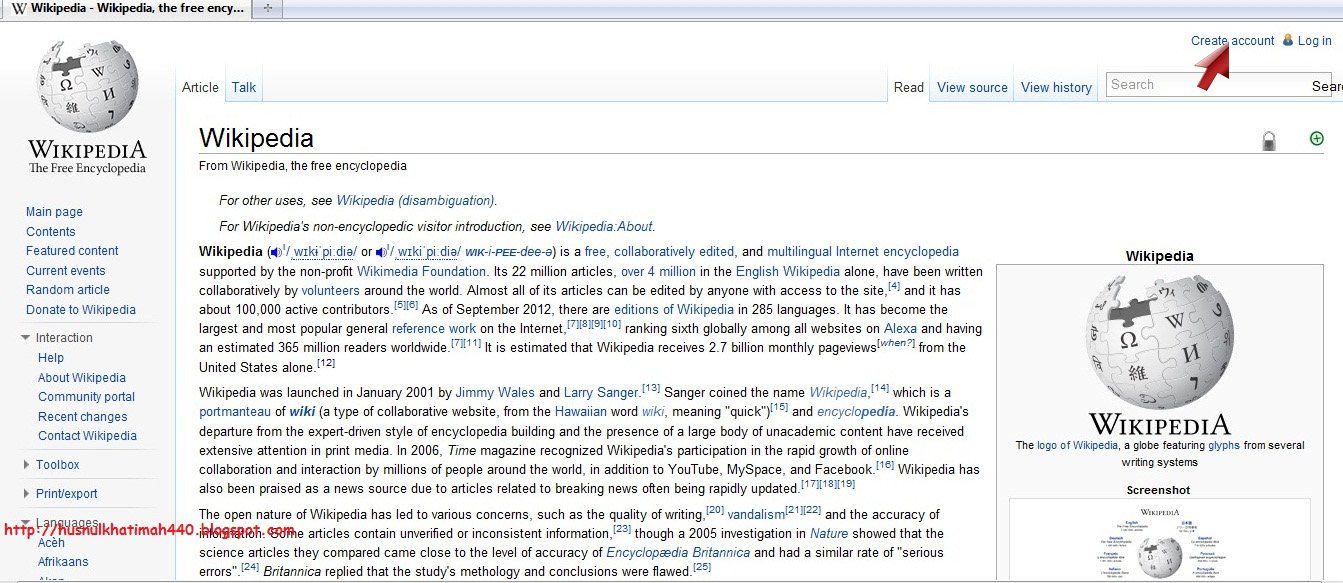Open a new browser tab with the plus button
This screenshot has height=583, width=1343.
click(266, 8)
